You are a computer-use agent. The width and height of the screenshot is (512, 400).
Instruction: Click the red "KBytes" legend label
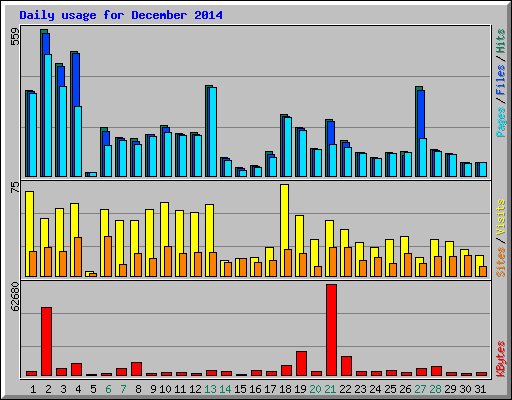click(x=501, y=359)
